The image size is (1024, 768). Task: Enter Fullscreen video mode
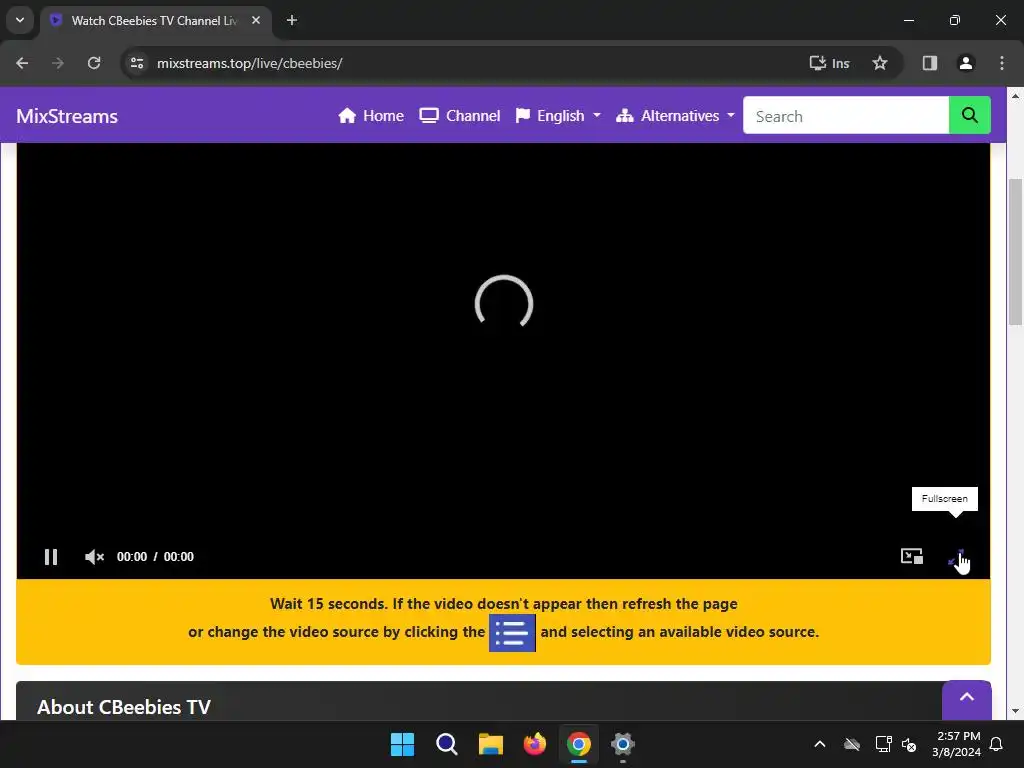(x=956, y=557)
